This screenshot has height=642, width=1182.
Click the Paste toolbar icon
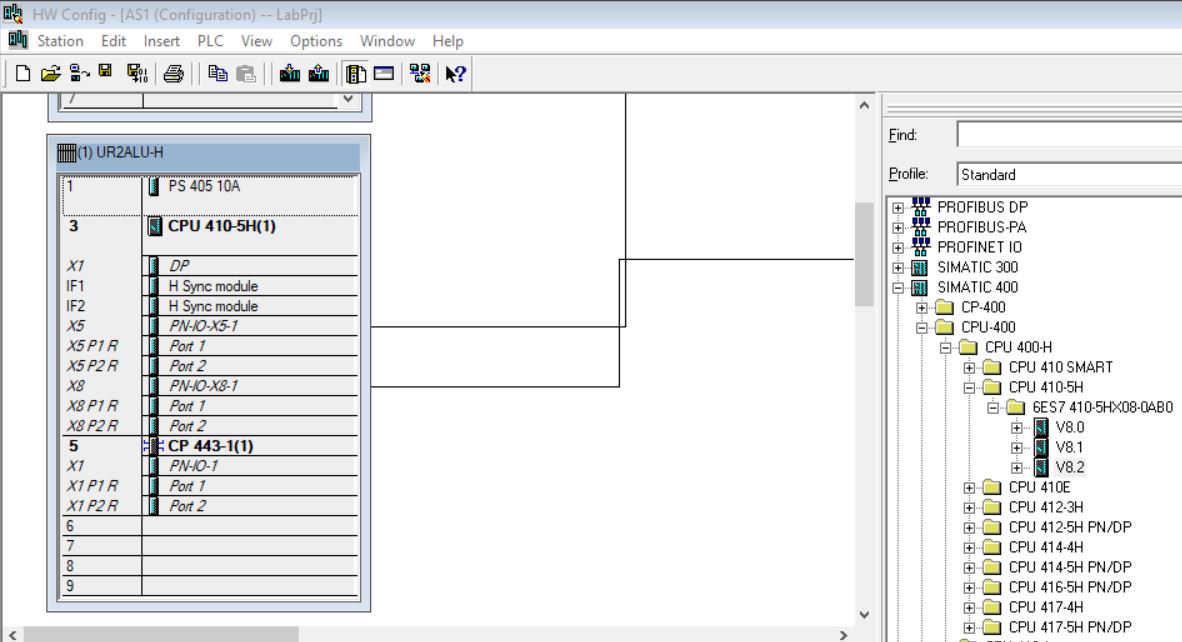pos(246,73)
